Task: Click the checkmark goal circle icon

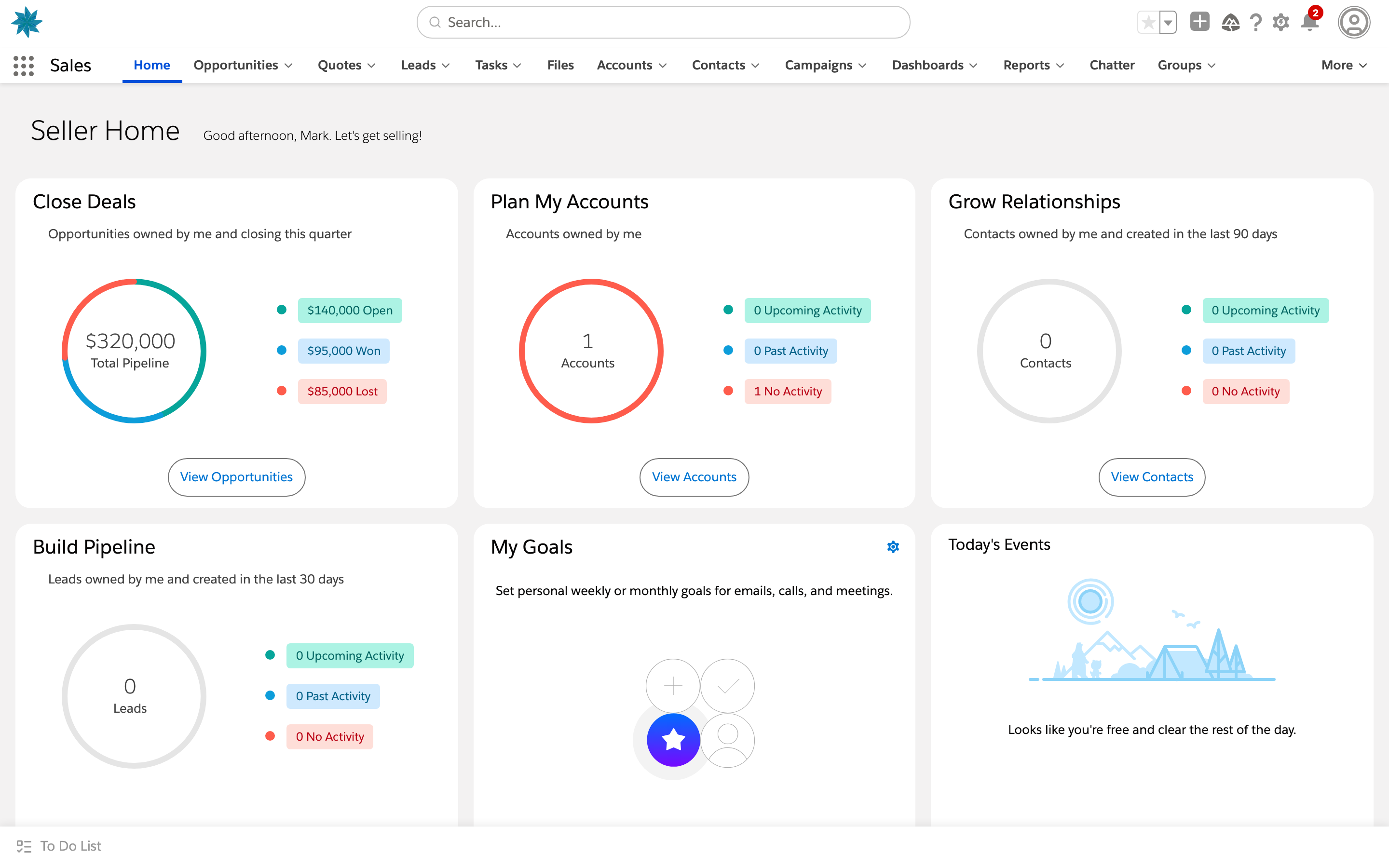Action: tap(727, 685)
